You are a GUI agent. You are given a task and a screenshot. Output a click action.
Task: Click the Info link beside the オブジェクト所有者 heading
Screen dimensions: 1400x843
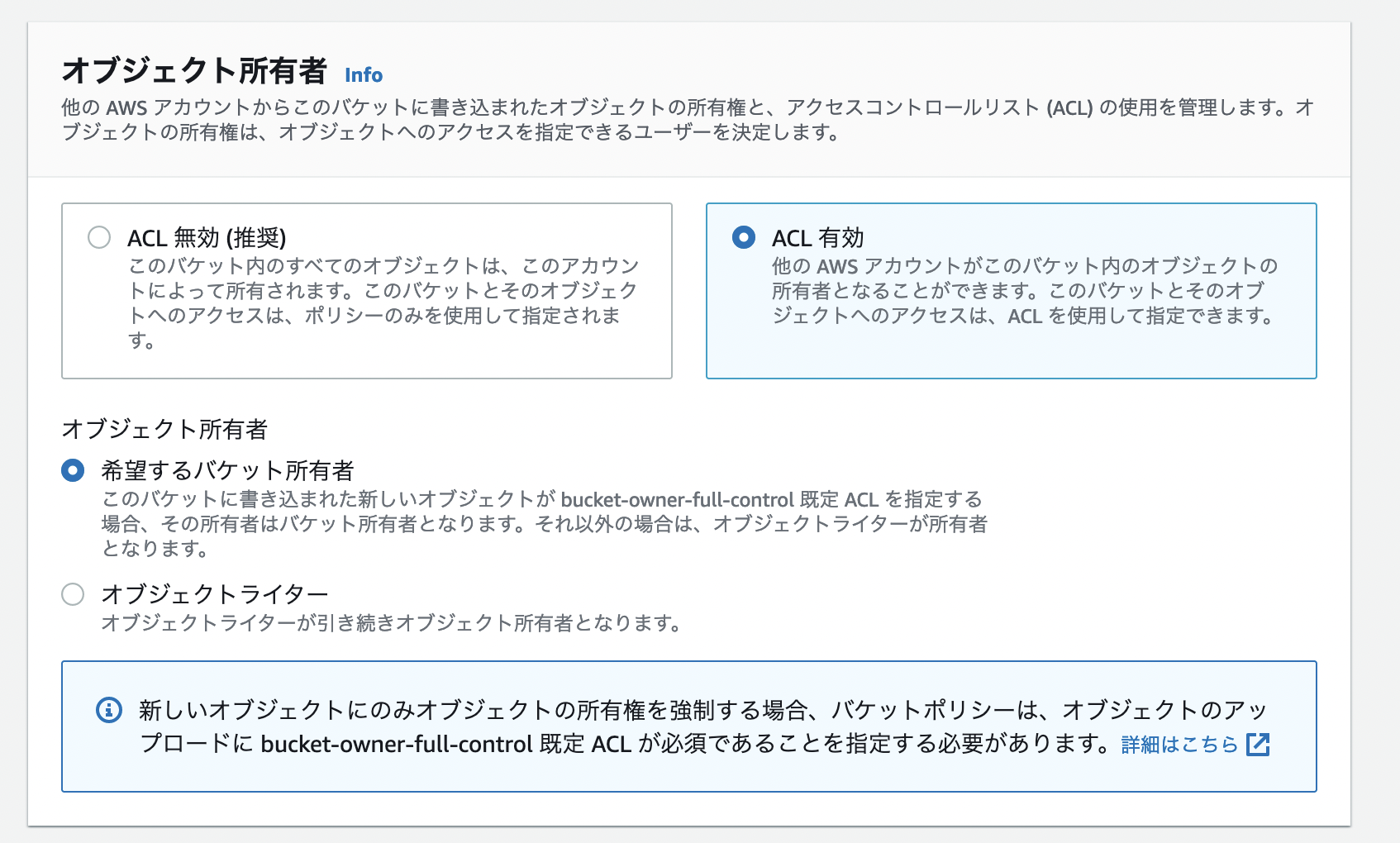[x=364, y=75]
